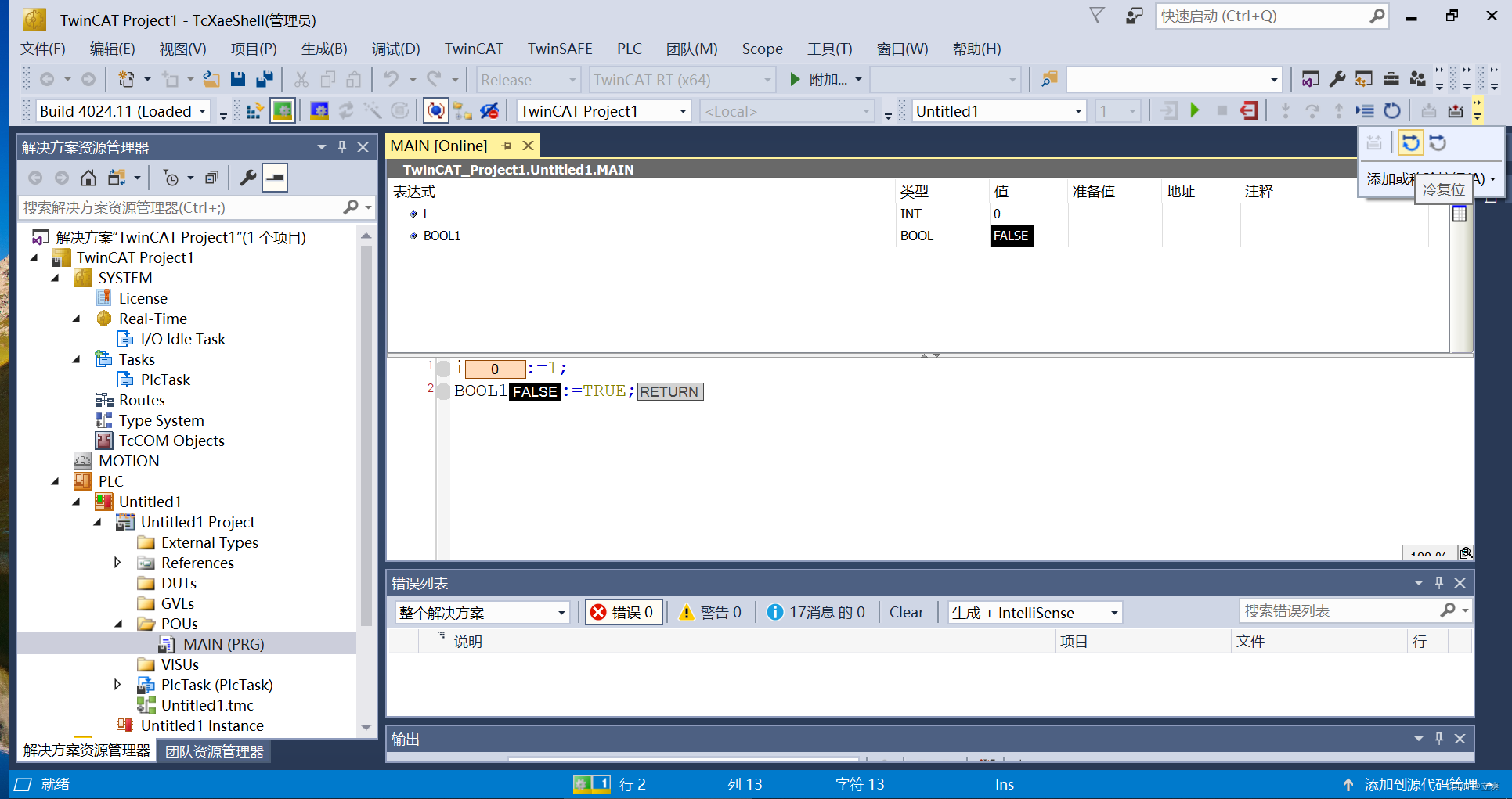The height and width of the screenshot is (799, 1512).
Task: Collapse the SYSTEM tree node
Action: click(x=55, y=278)
